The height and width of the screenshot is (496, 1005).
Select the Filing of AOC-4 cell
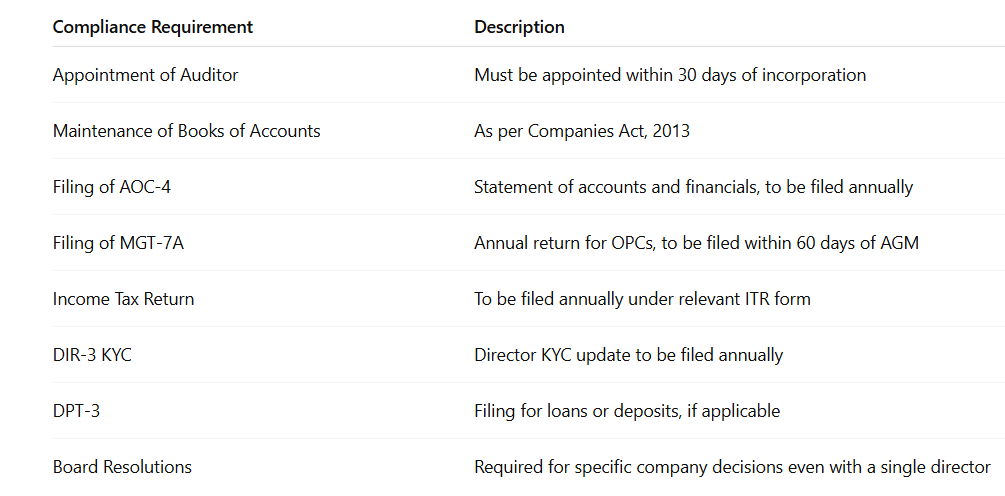(x=112, y=188)
